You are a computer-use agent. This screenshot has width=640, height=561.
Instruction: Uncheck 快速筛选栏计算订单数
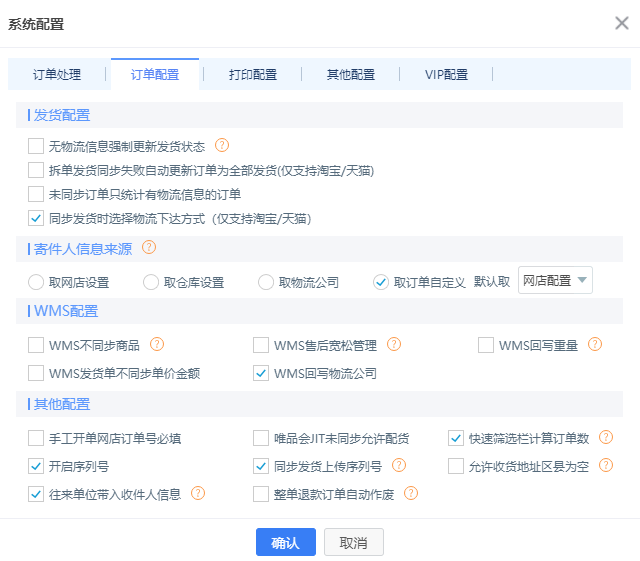coord(456,438)
